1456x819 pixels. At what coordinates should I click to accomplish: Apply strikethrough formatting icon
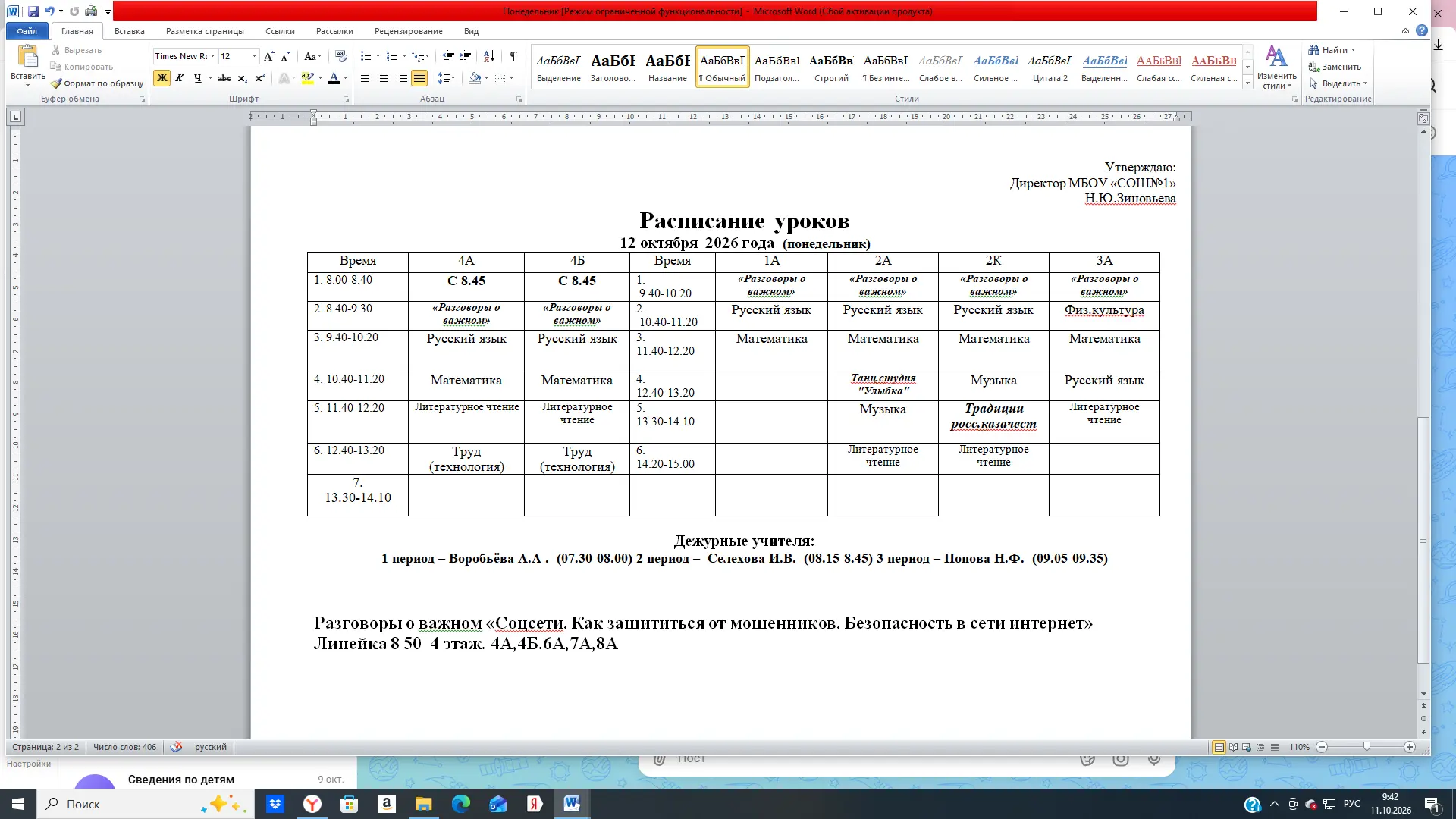coord(224,78)
